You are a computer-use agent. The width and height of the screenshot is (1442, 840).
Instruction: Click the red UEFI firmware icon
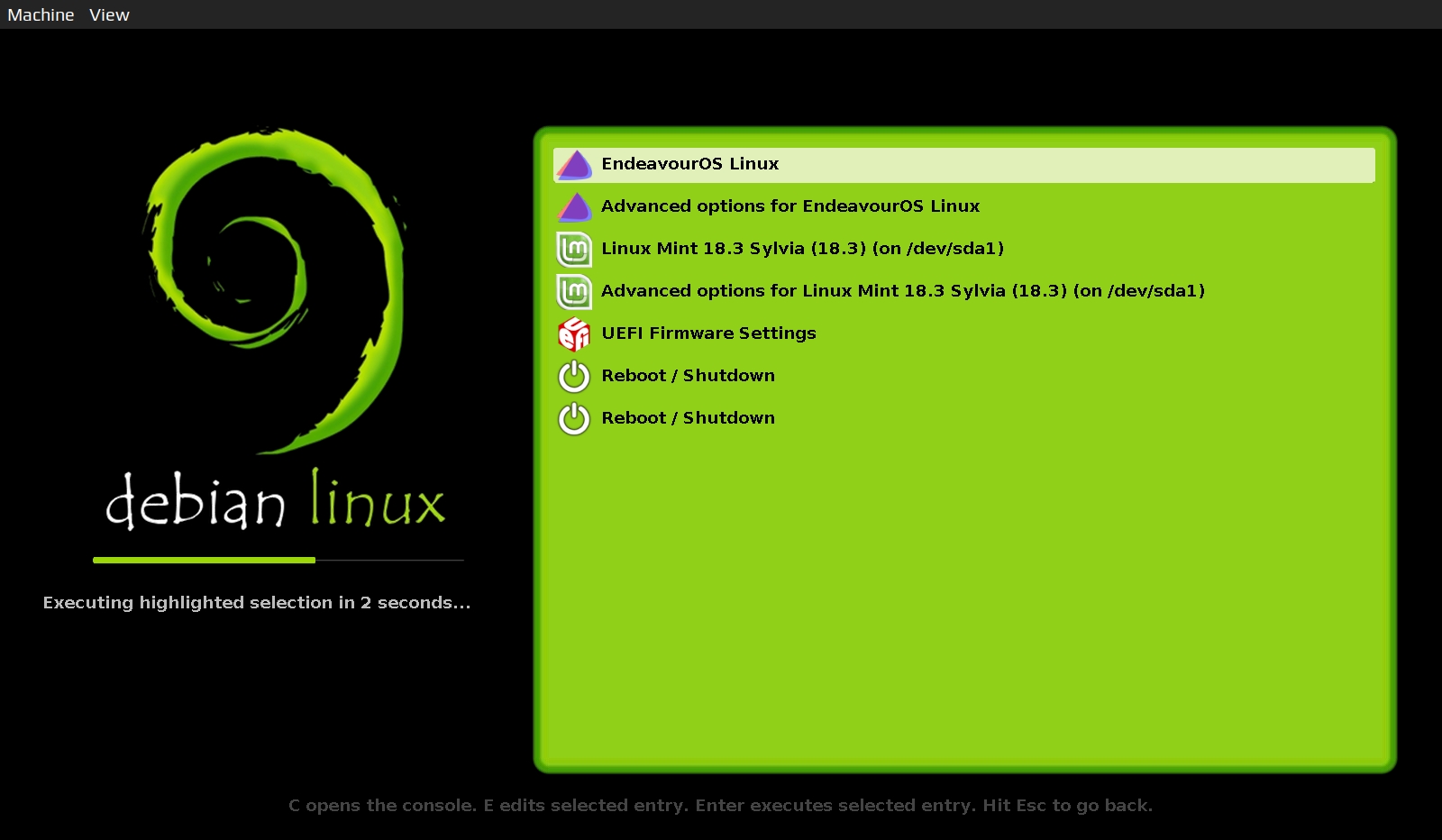pyautogui.click(x=574, y=334)
